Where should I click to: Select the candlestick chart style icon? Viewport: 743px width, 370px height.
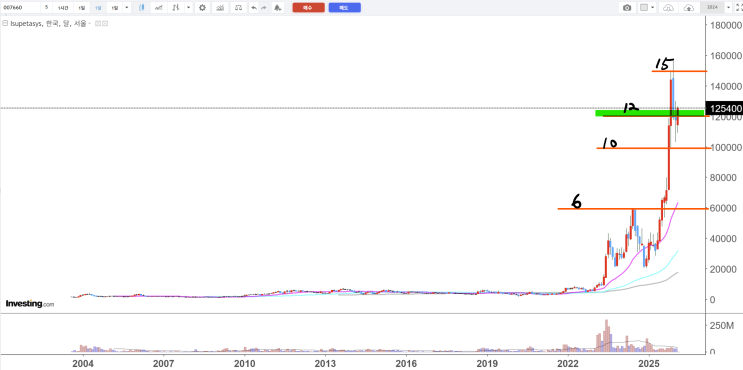pos(142,8)
